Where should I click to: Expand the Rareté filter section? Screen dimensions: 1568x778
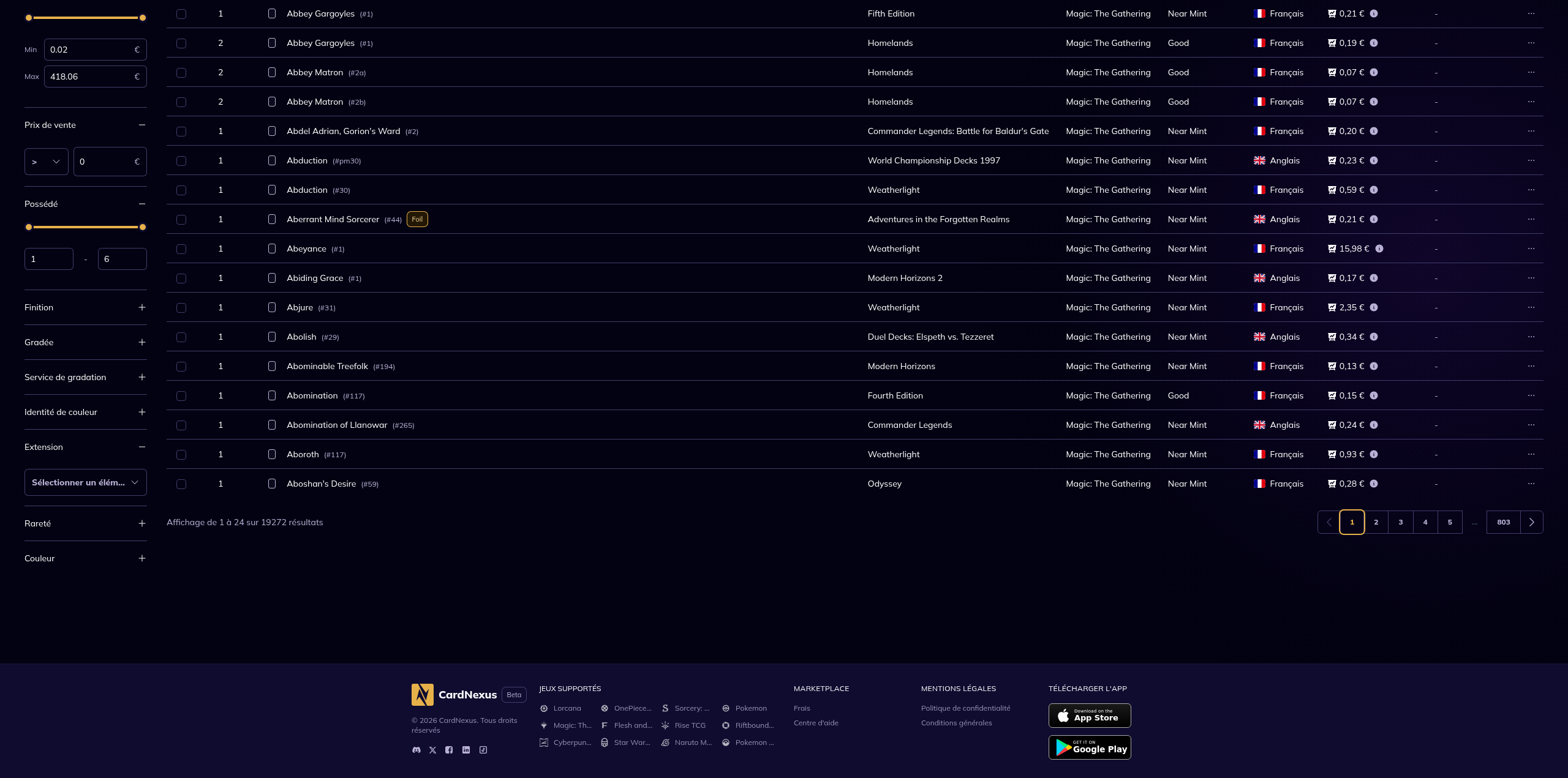(x=142, y=523)
